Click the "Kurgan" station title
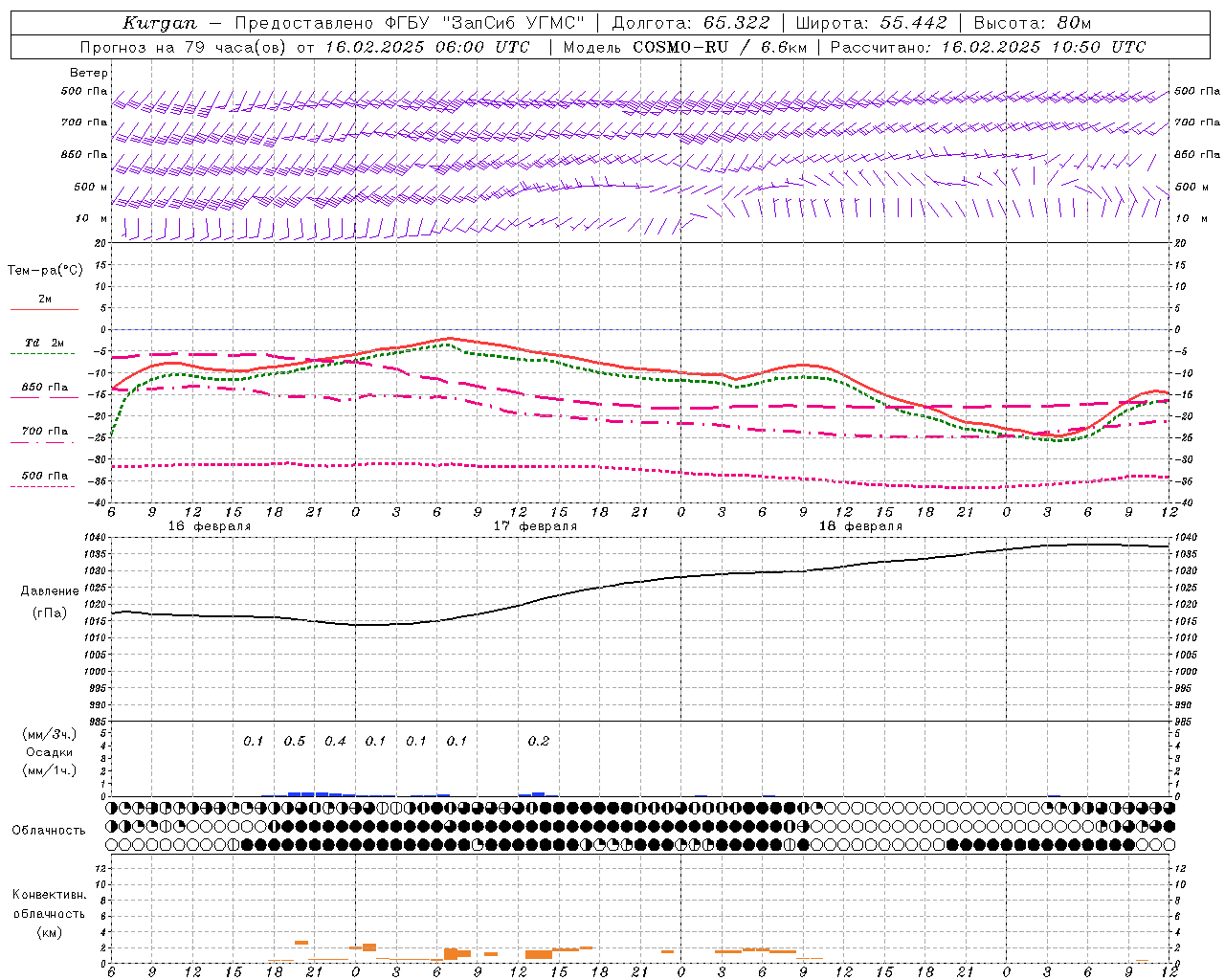The image size is (1225, 980). tap(161, 23)
